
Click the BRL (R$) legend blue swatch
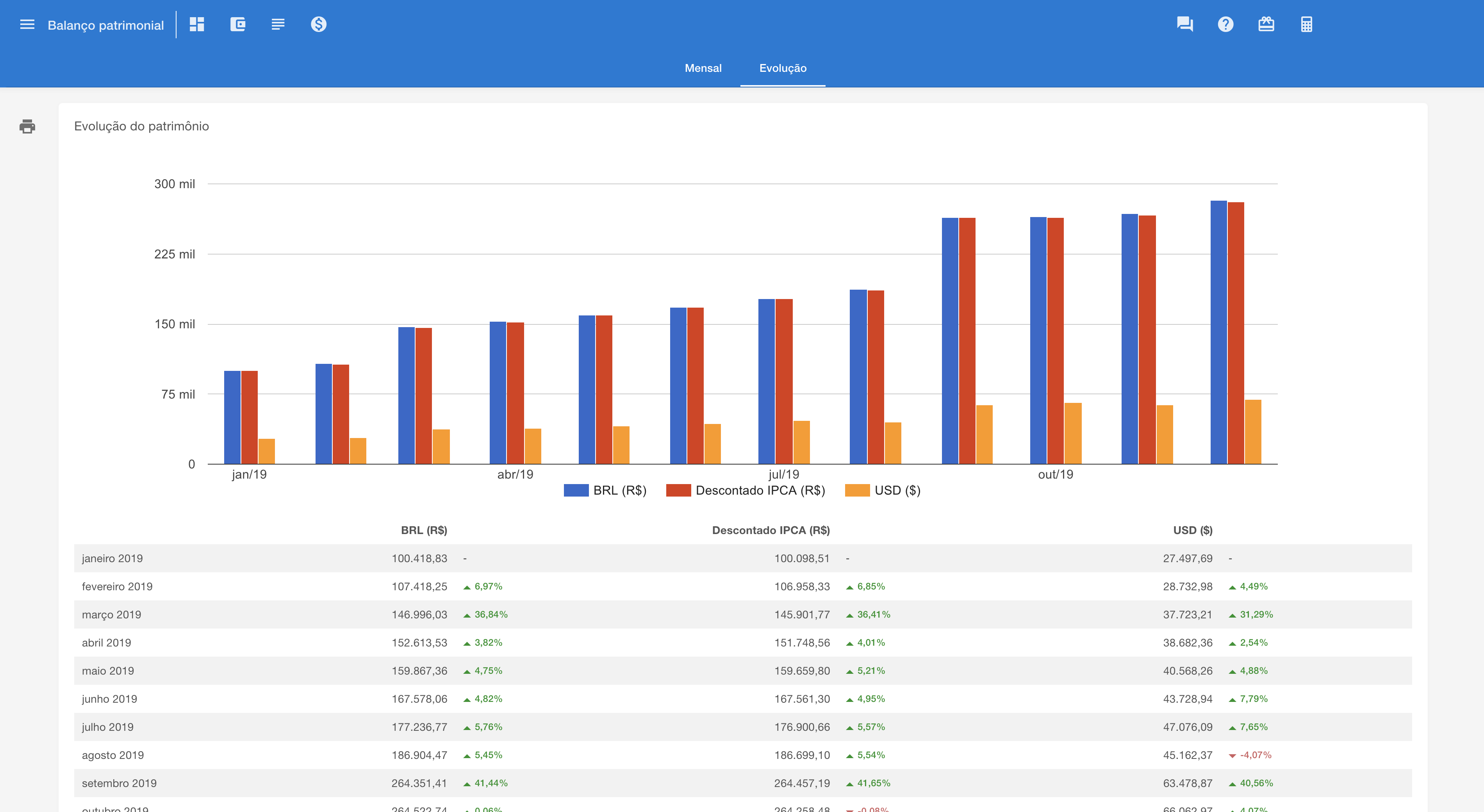coord(576,490)
